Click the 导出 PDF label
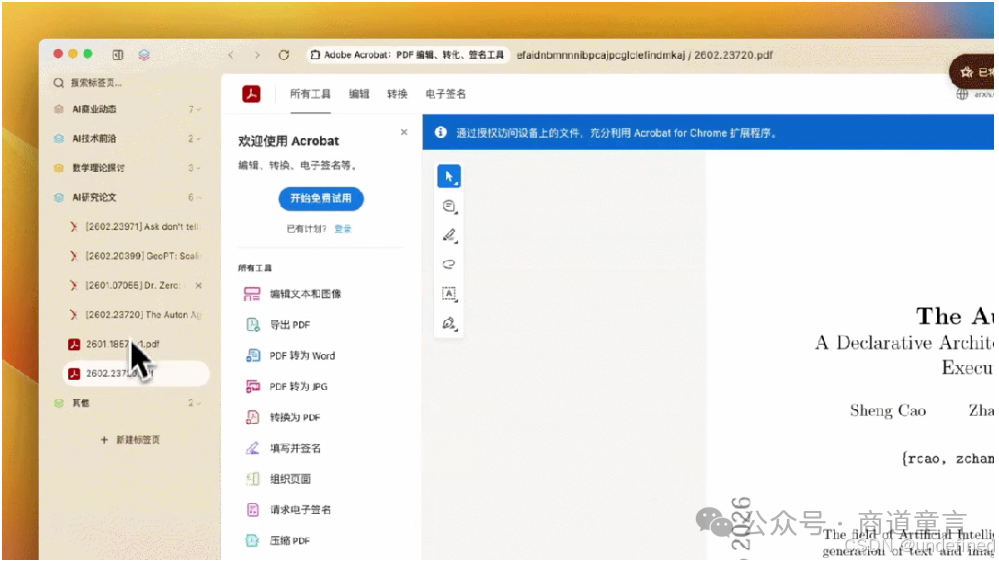 tap(290, 325)
